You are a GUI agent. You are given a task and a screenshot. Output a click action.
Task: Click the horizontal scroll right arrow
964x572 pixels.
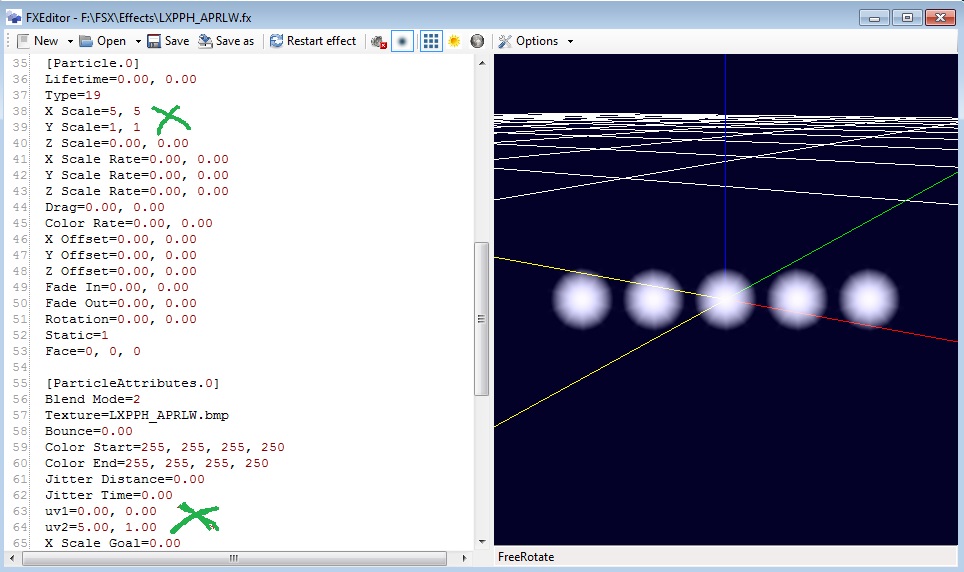tap(464, 558)
